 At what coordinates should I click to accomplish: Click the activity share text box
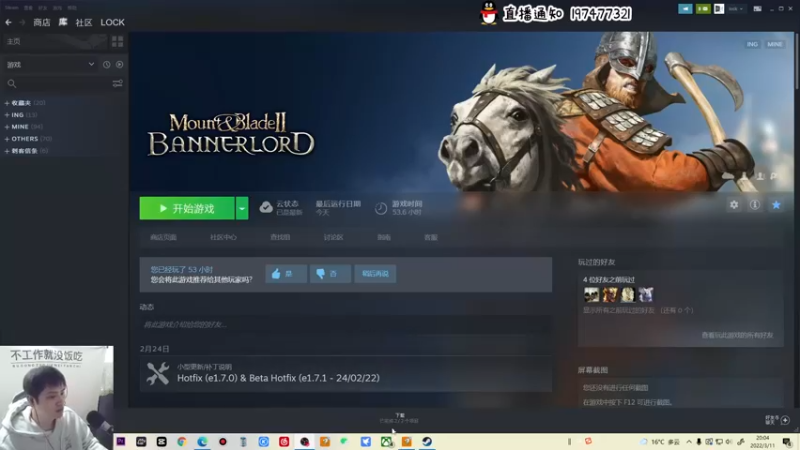[345, 324]
